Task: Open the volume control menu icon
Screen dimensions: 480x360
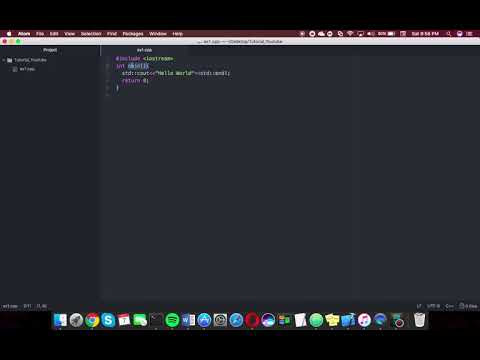Action: (370, 34)
